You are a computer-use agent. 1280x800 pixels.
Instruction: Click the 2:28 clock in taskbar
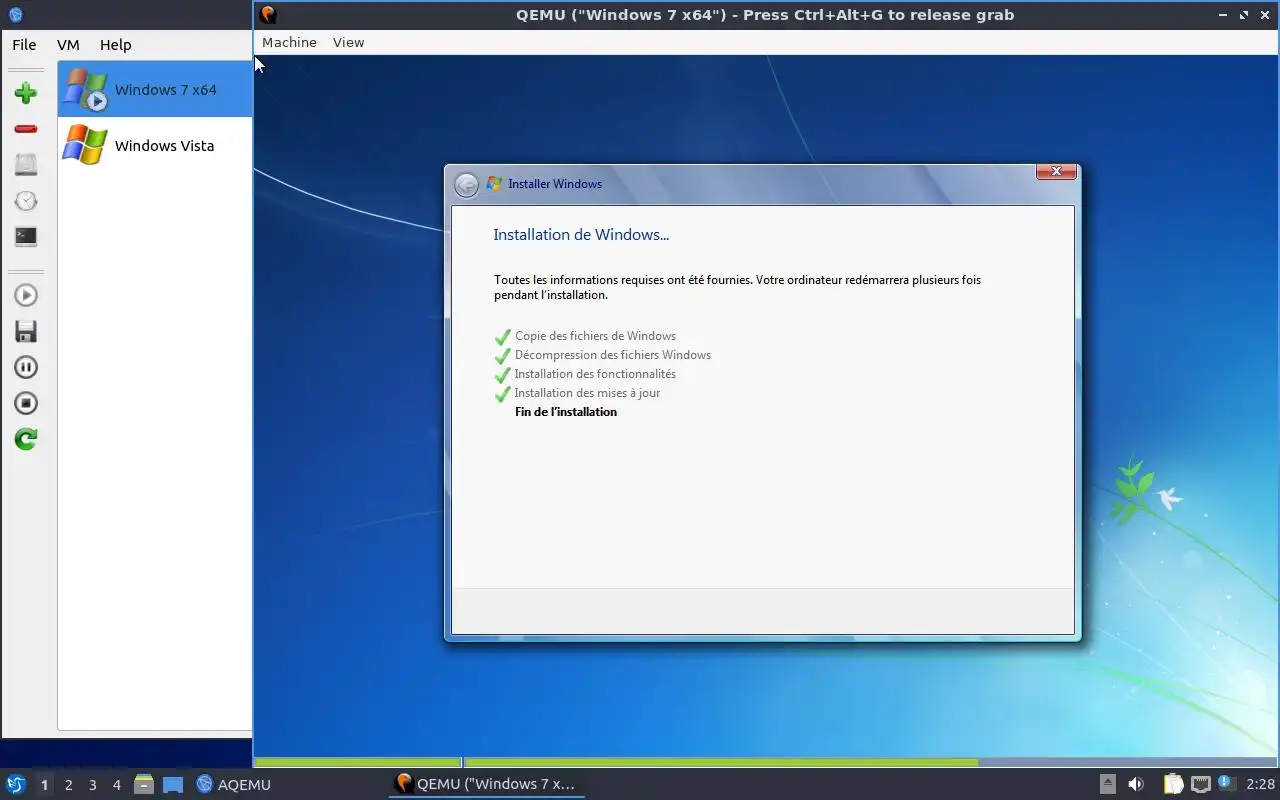point(1260,784)
